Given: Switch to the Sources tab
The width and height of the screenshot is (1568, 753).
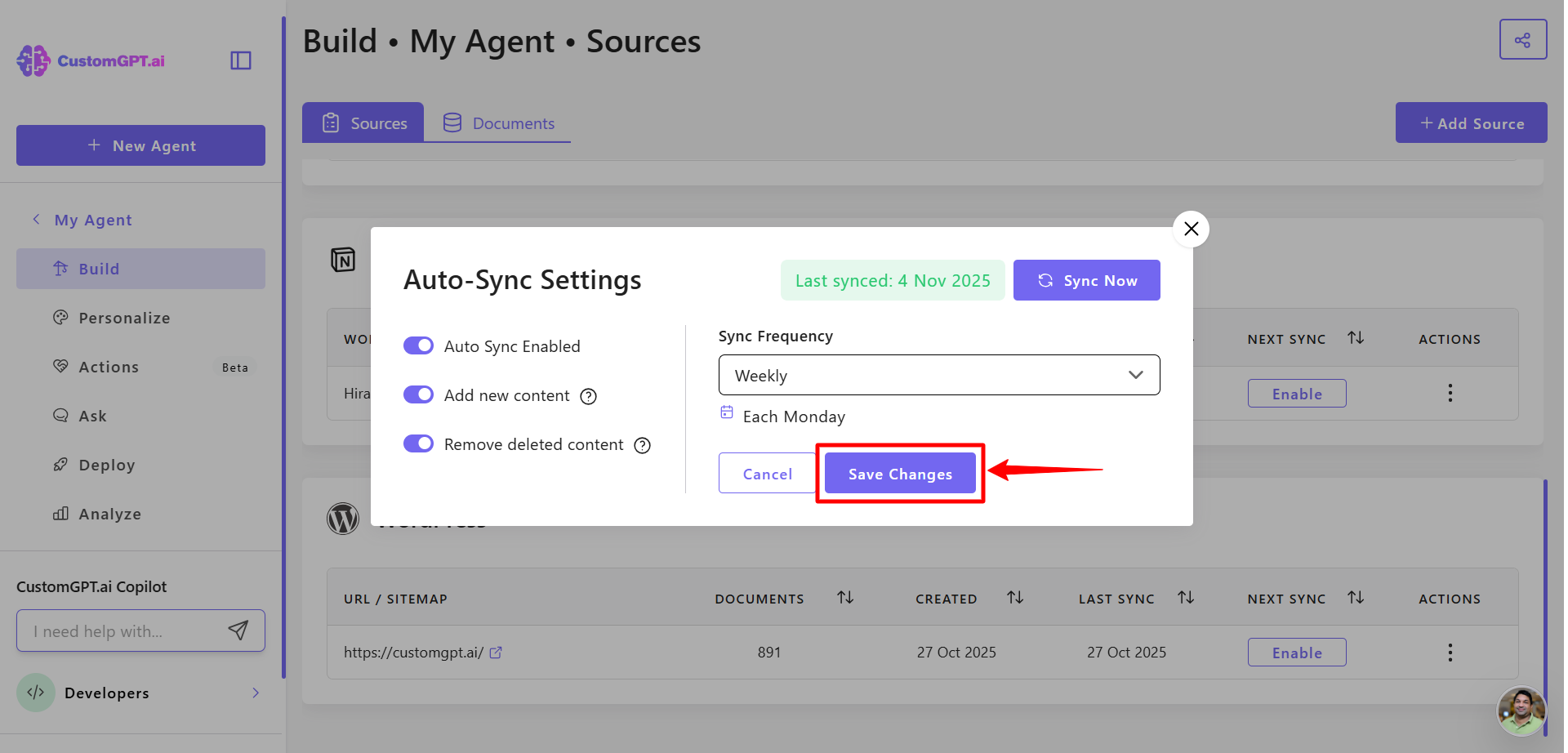Looking at the screenshot, I should click(363, 123).
